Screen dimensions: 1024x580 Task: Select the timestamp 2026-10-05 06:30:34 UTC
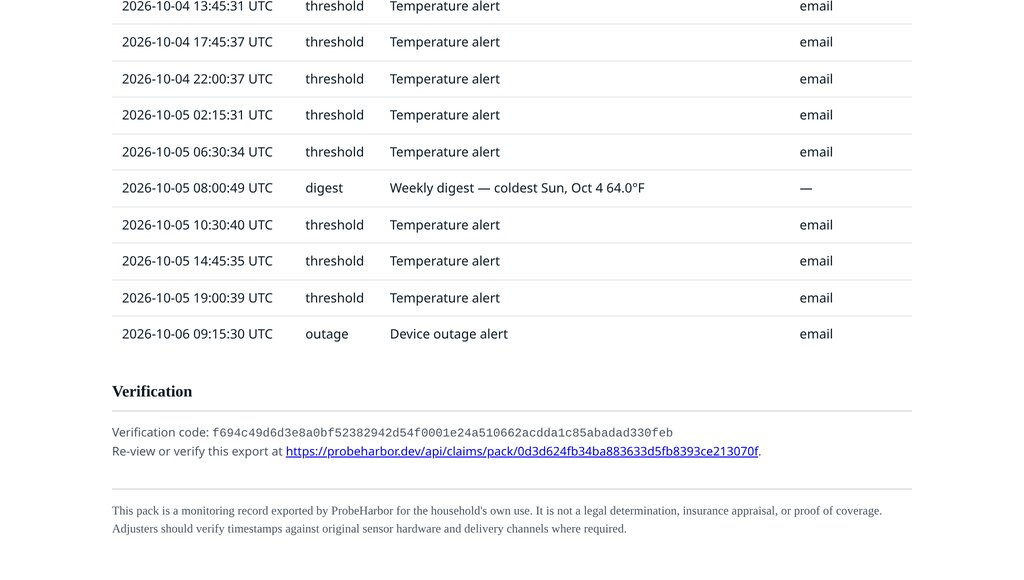[197, 152]
